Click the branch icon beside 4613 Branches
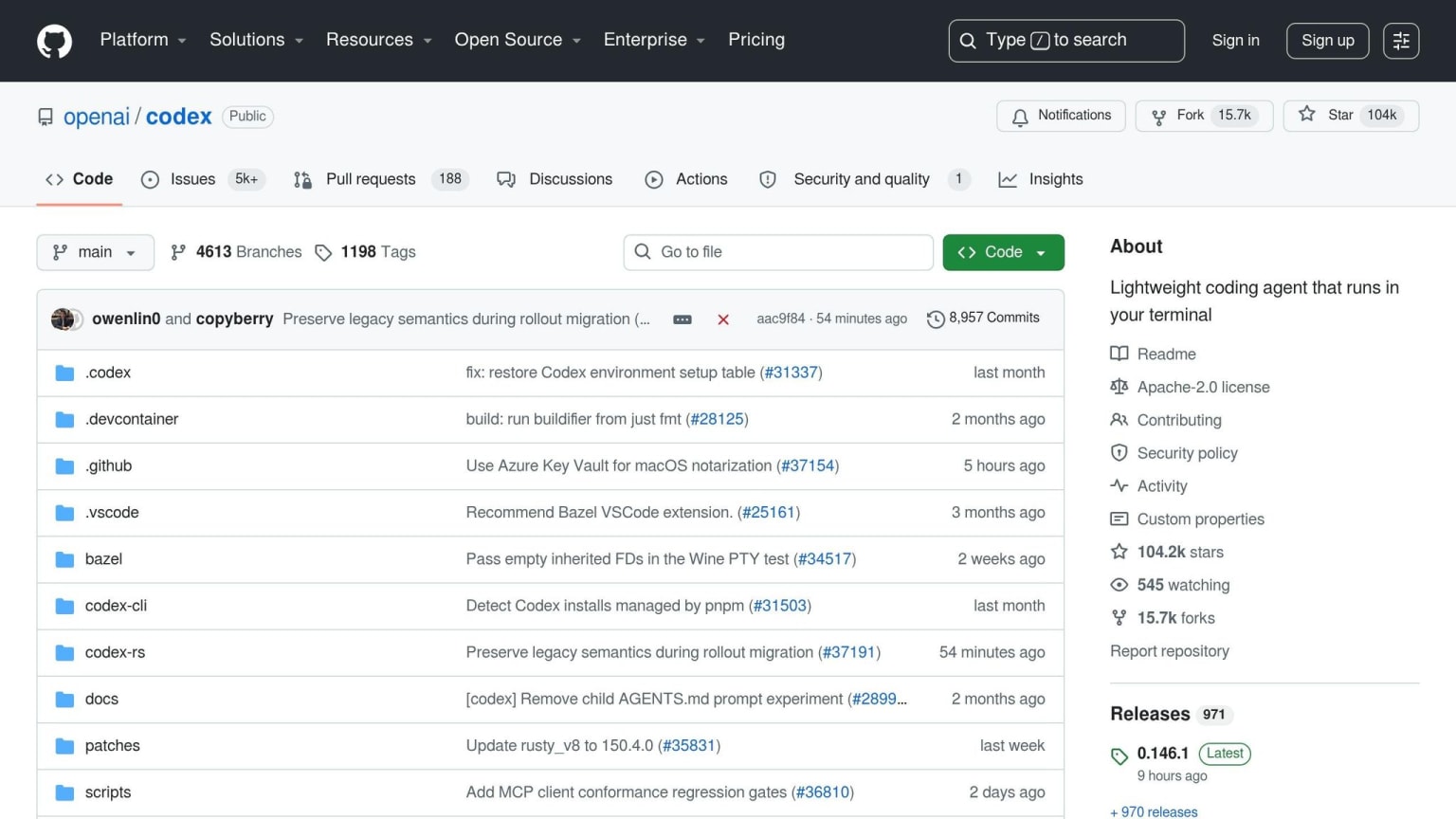Image resolution: width=1456 pixels, height=819 pixels. click(178, 252)
